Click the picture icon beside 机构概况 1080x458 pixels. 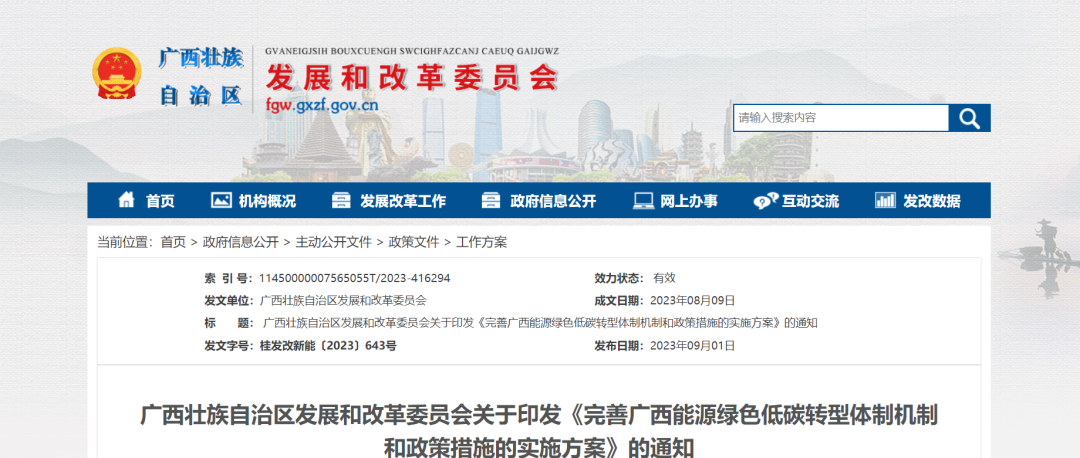click(221, 200)
